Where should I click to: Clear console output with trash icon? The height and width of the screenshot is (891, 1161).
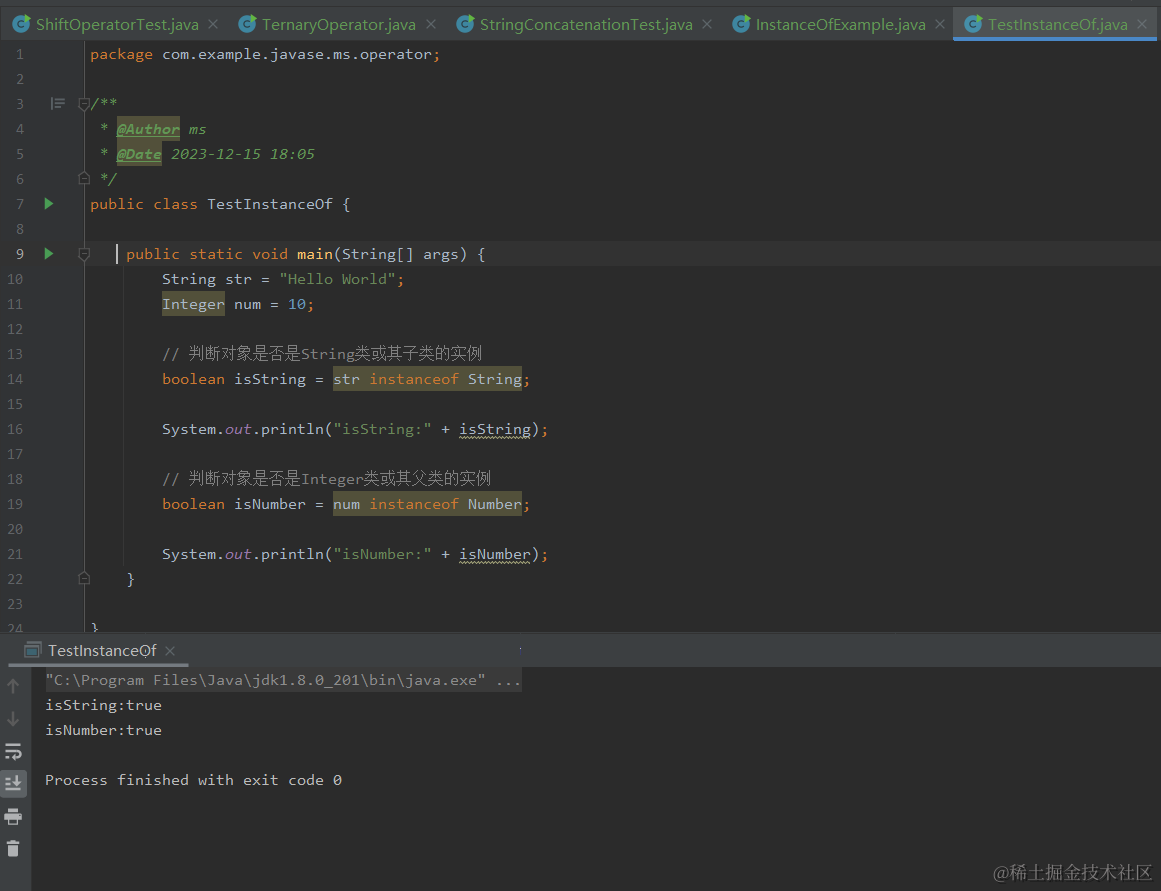(x=13, y=849)
